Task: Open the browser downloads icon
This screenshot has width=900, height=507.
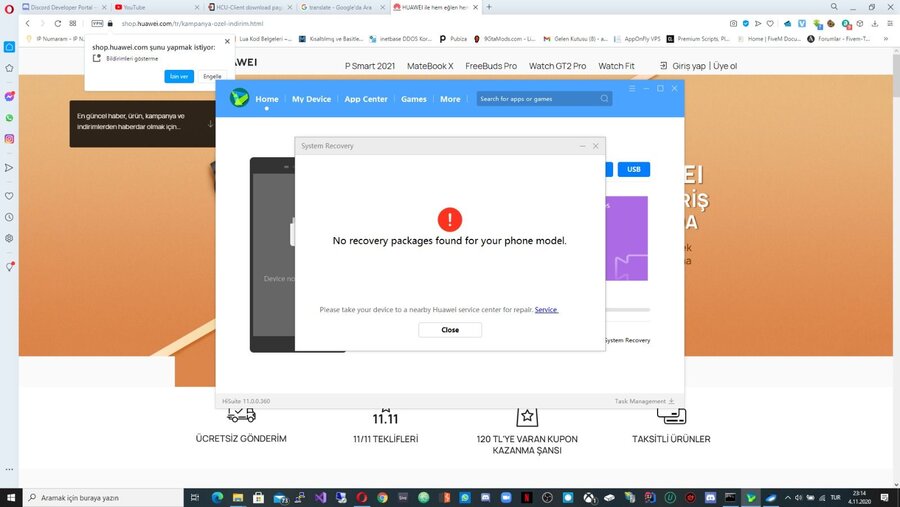Action: click(x=875, y=24)
